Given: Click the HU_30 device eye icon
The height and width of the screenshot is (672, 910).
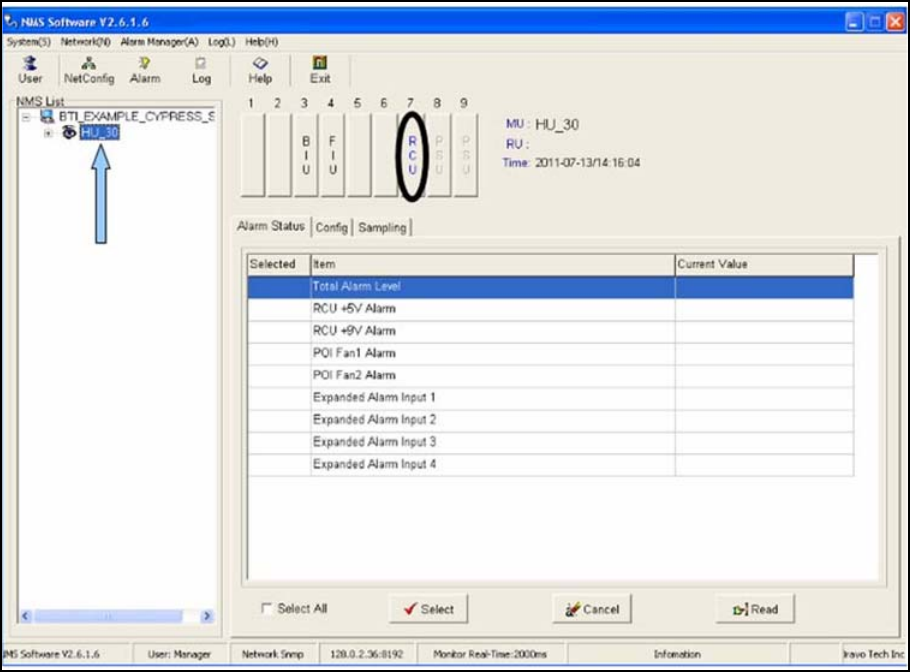Looking at the screenshot, I should [x=69, y=132].
